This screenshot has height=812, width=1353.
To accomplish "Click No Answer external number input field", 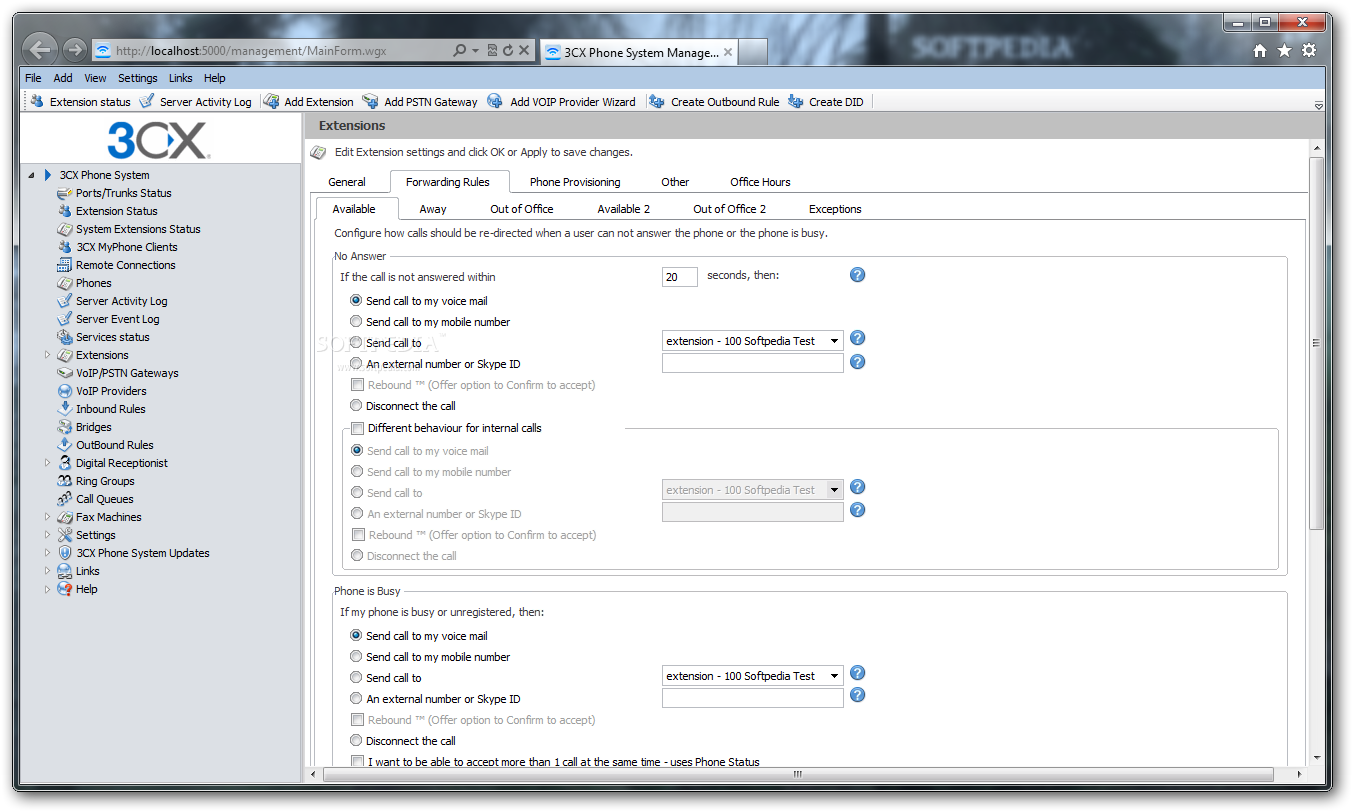I will [x=753, y=364].
